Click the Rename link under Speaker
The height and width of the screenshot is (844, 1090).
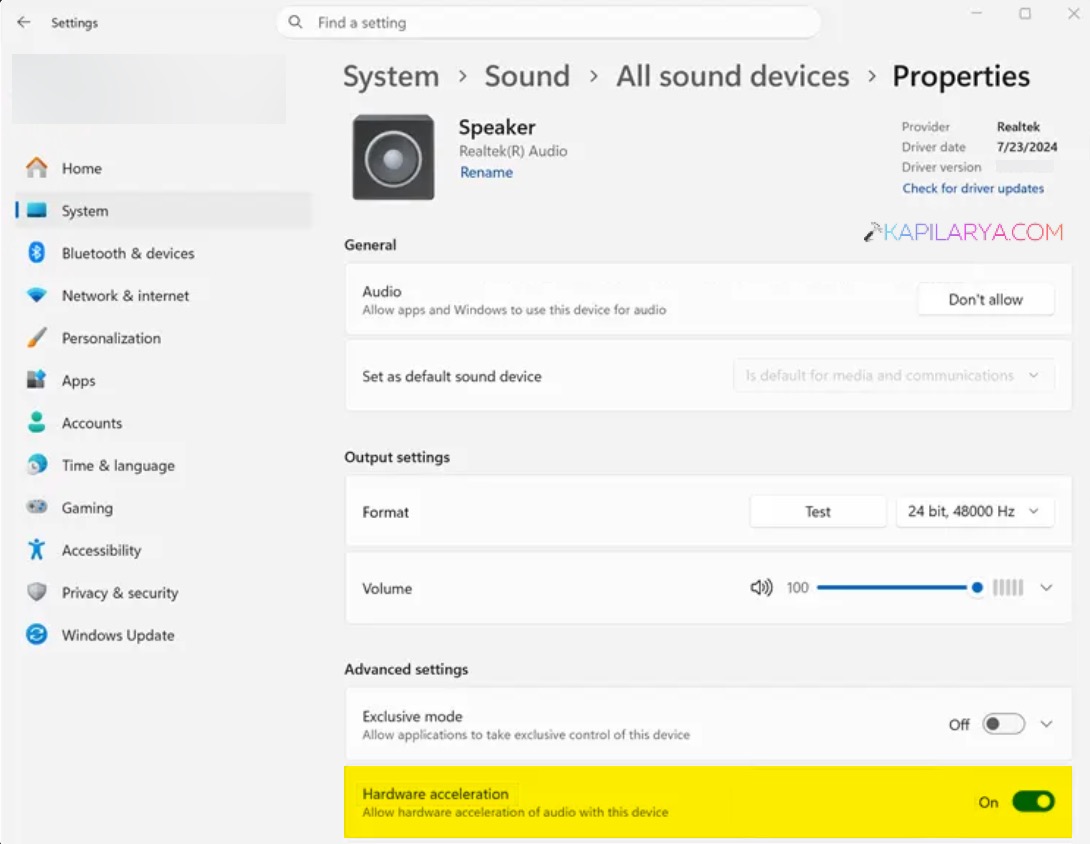tap(486, 172)
